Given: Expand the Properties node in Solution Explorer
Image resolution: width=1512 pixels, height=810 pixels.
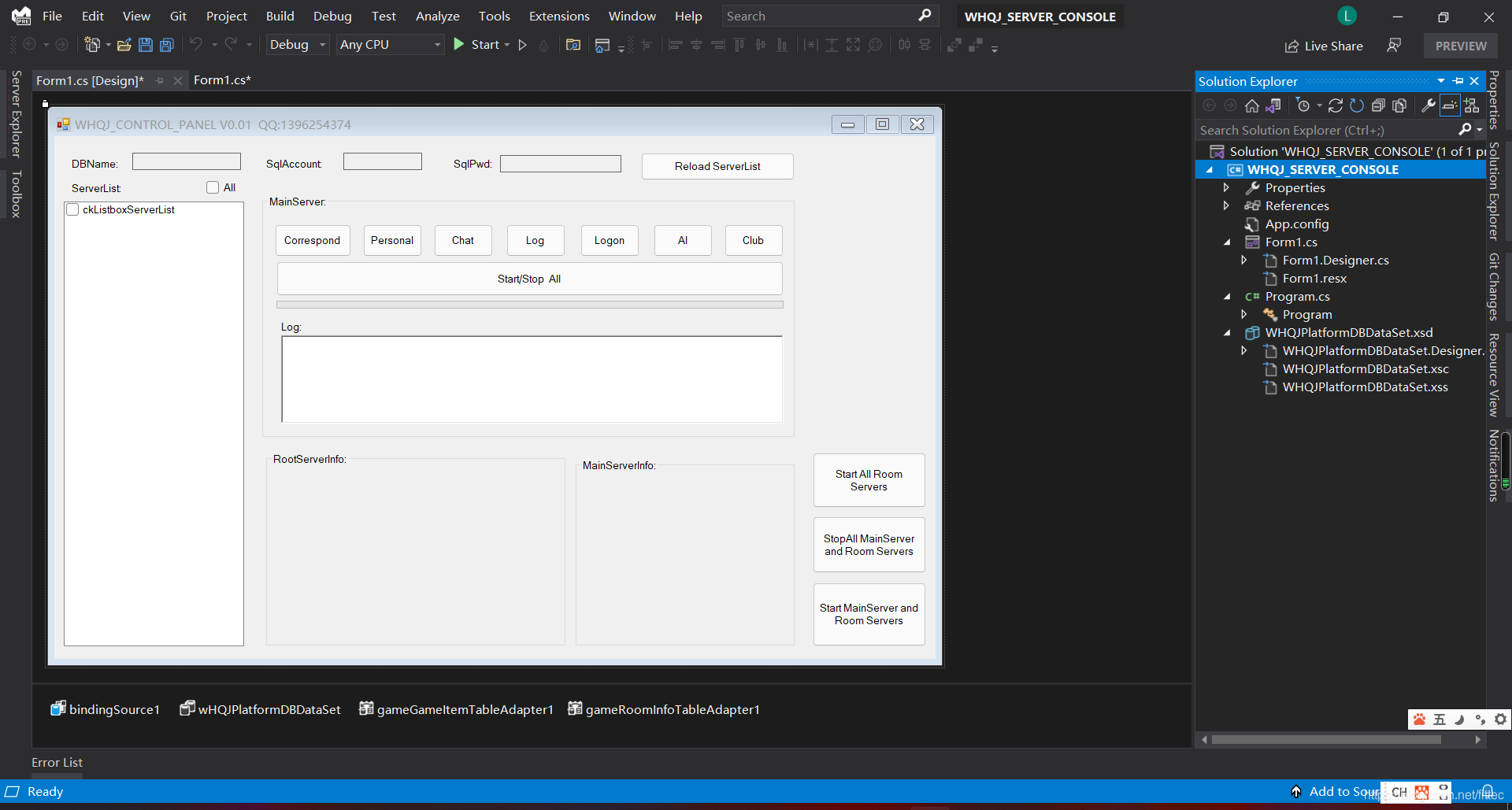Looking at the screenshot, I should pyautogui.click(x=1226, y=187).
